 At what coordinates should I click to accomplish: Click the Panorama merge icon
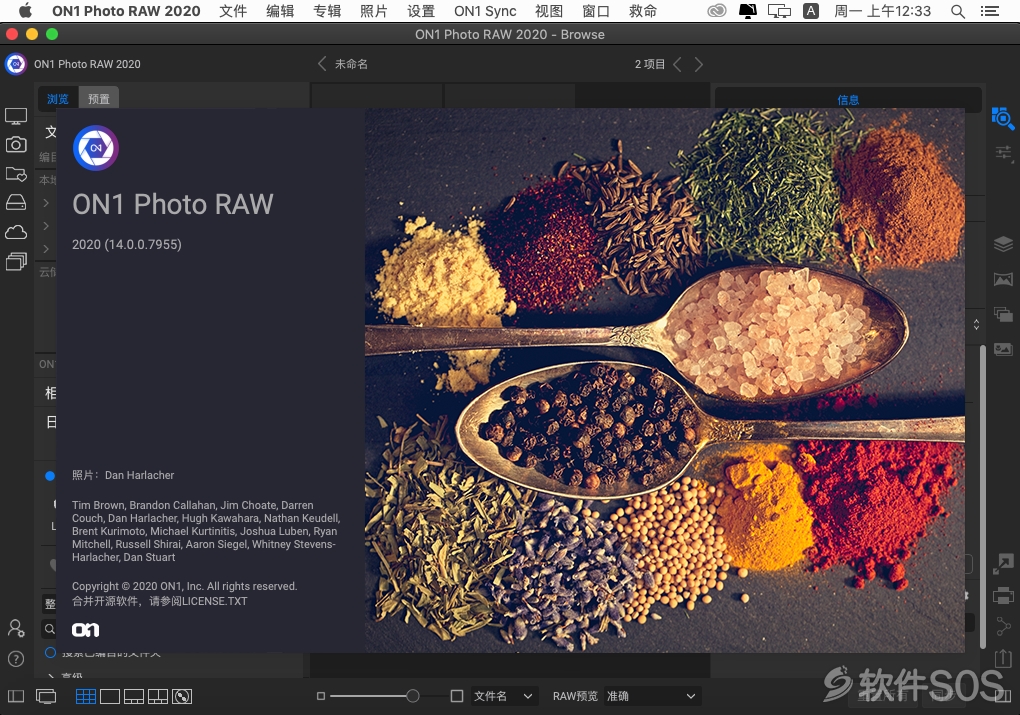point(1003,280)
